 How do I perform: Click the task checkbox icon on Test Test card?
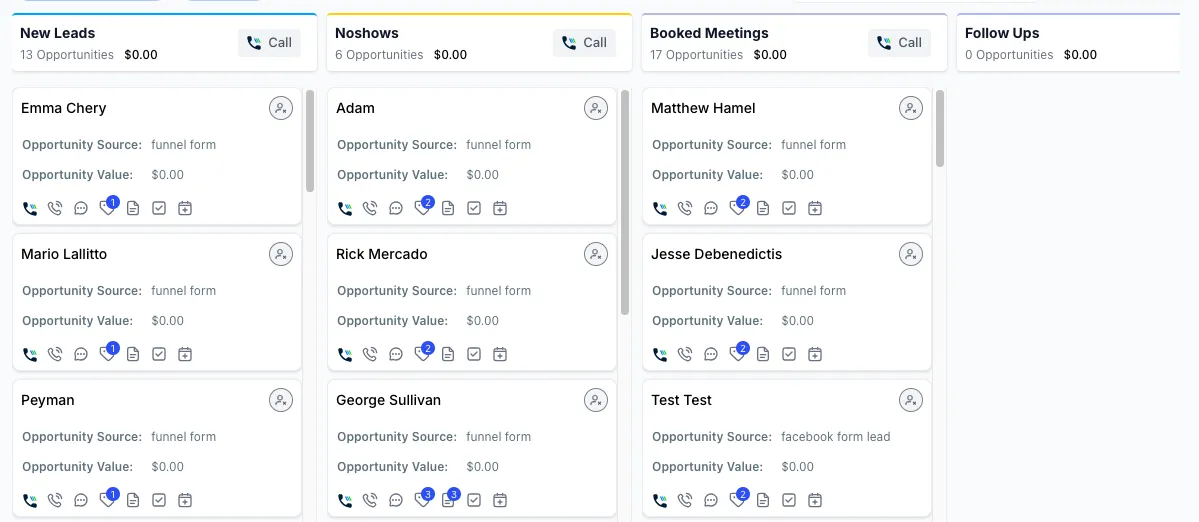pyautogui.click(x=789, y=500)
